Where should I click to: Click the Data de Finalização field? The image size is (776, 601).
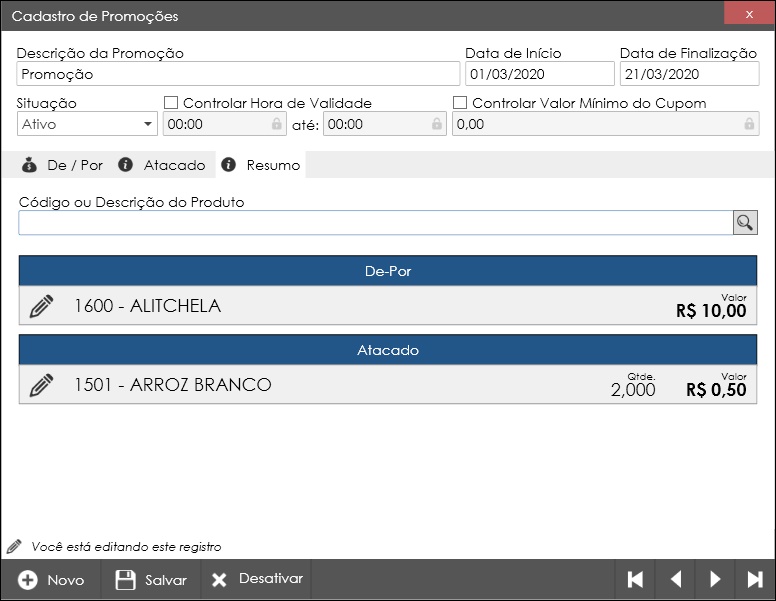pos(689,74)
